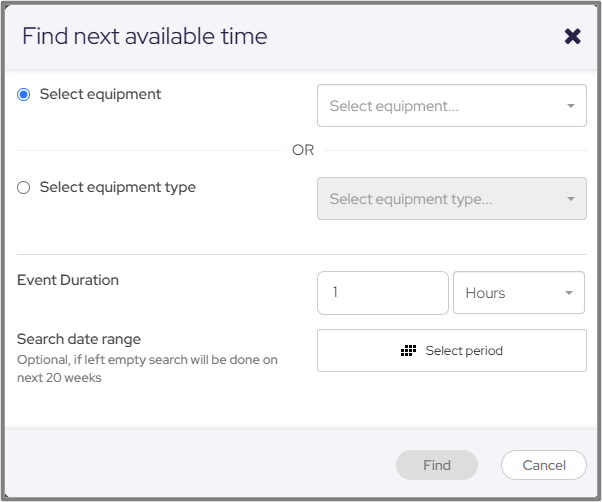
Task: Cancel the search dialog
Action: point(544,465)
